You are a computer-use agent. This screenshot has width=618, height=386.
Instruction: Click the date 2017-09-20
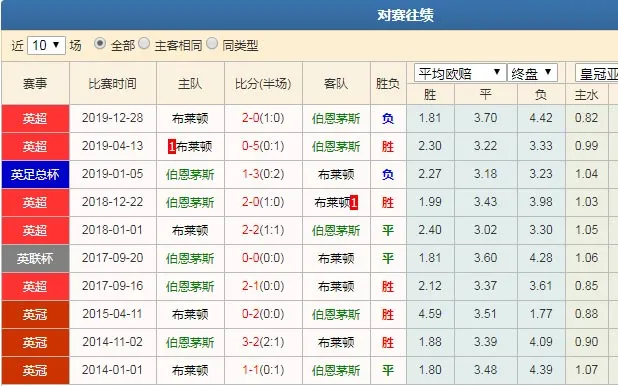pyautogui.click(x=113, y=258)
